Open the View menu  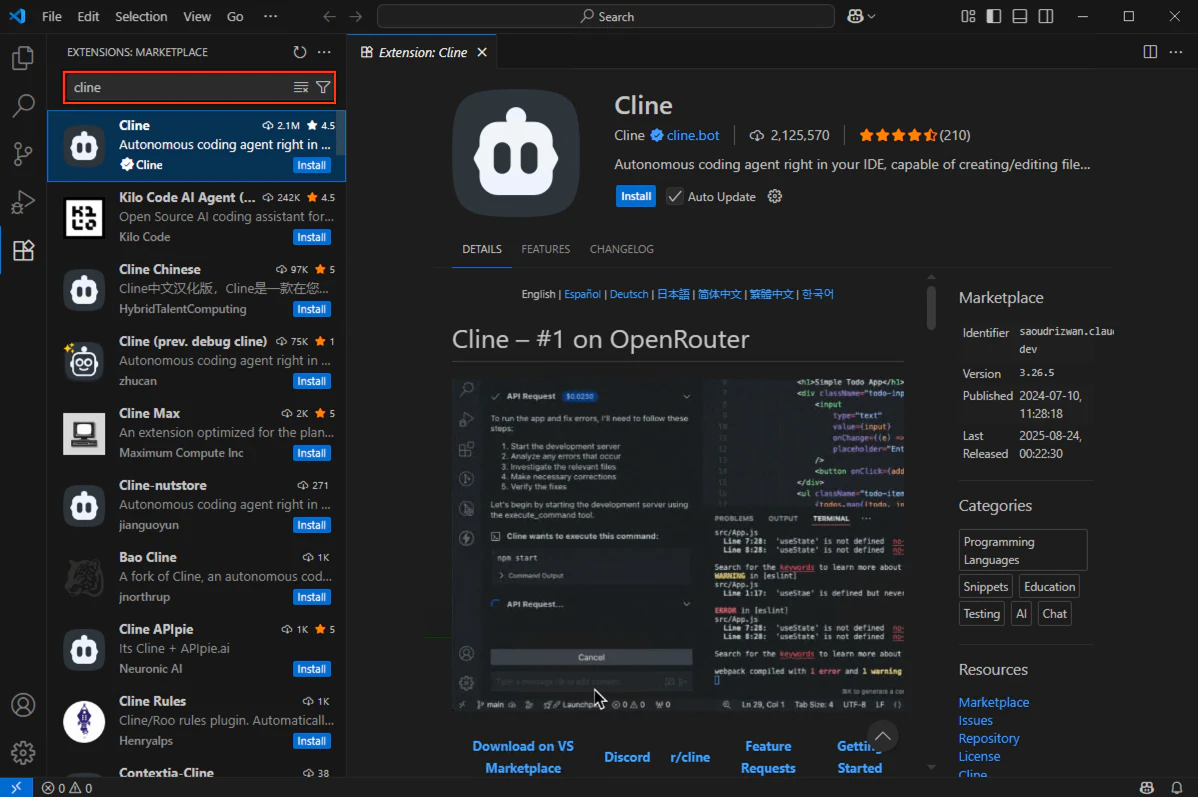point(197,16)
